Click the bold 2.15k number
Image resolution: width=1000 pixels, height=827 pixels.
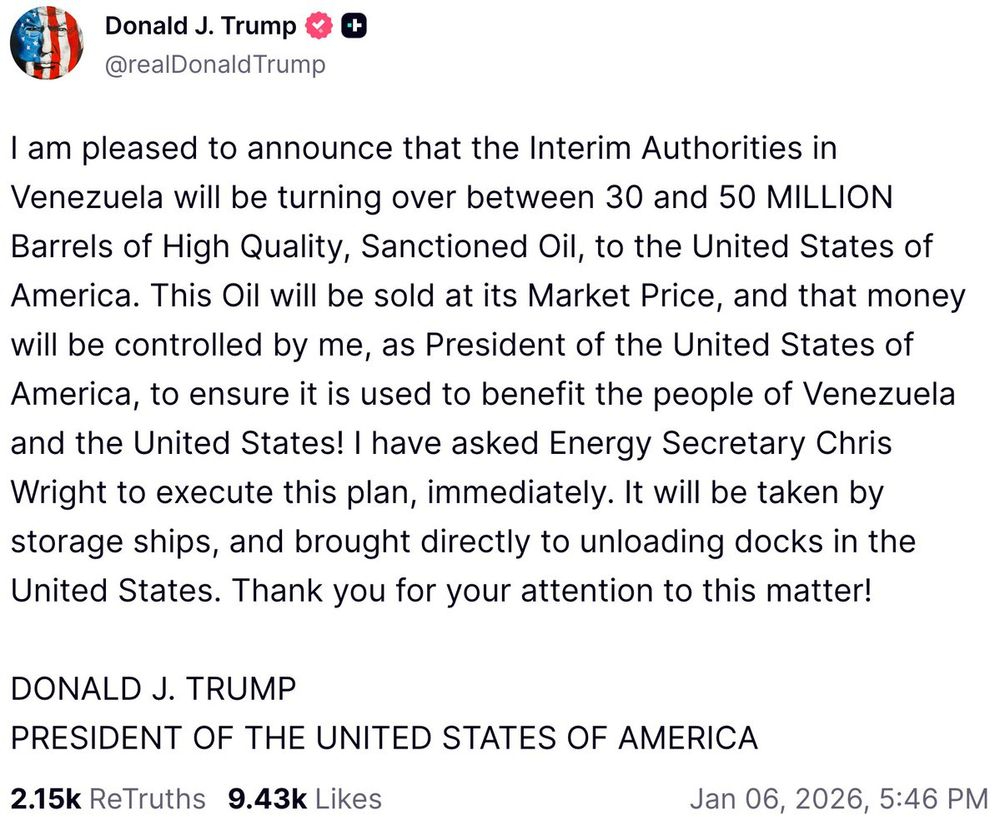pos(46,799)
